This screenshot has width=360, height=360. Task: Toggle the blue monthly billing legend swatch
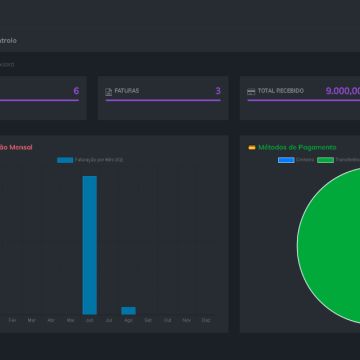point(65,160)
